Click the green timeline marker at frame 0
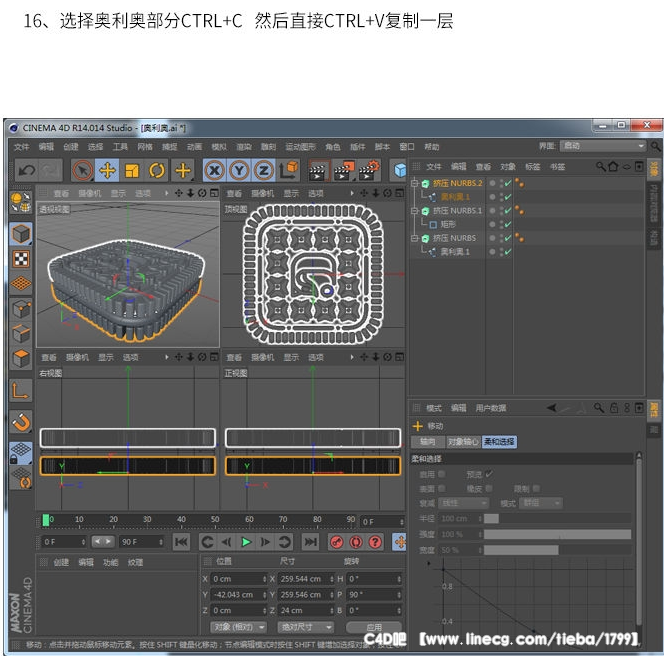The height and width of the screenshot is (656, 664). (x=46, y=520)
